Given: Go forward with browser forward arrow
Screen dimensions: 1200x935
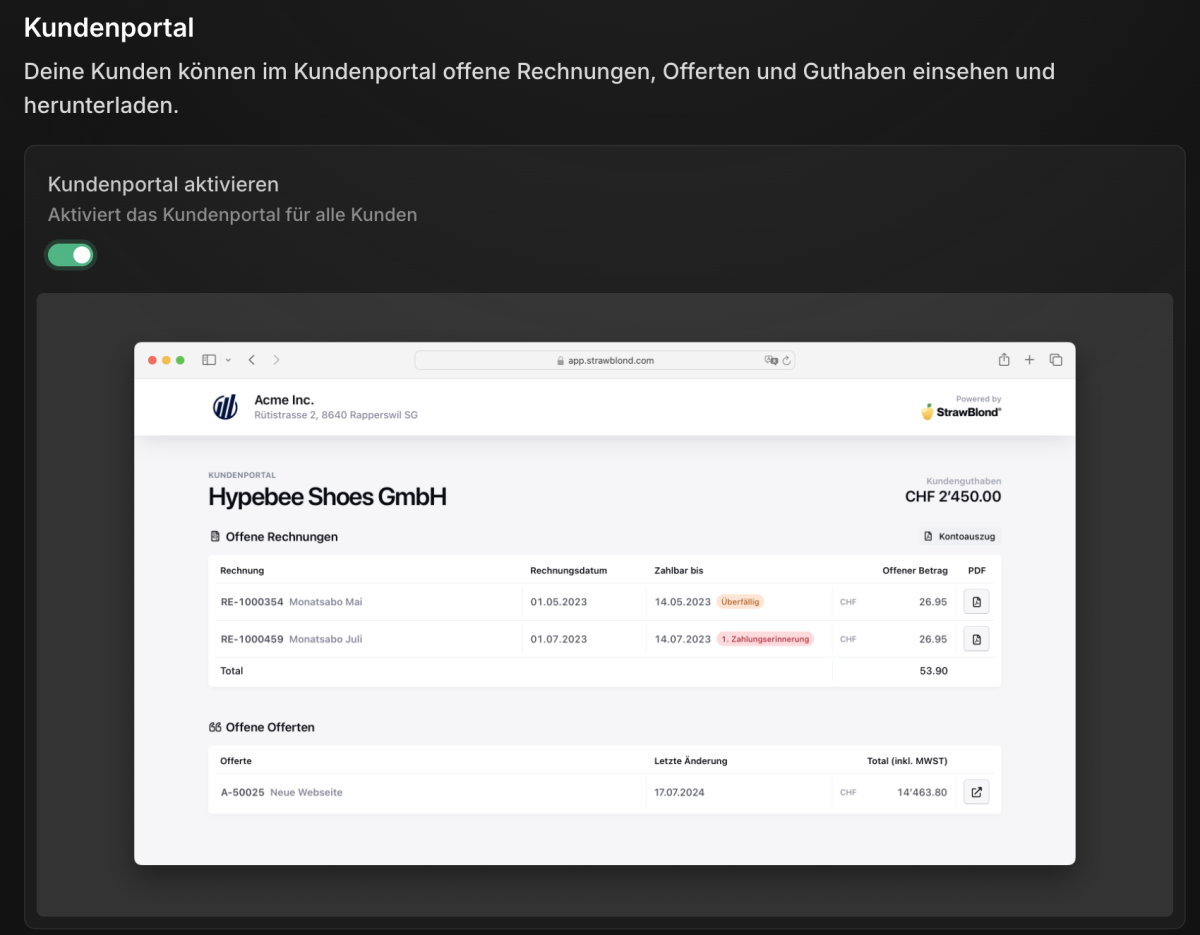Looking at the screenshot, I should [277, 360].
